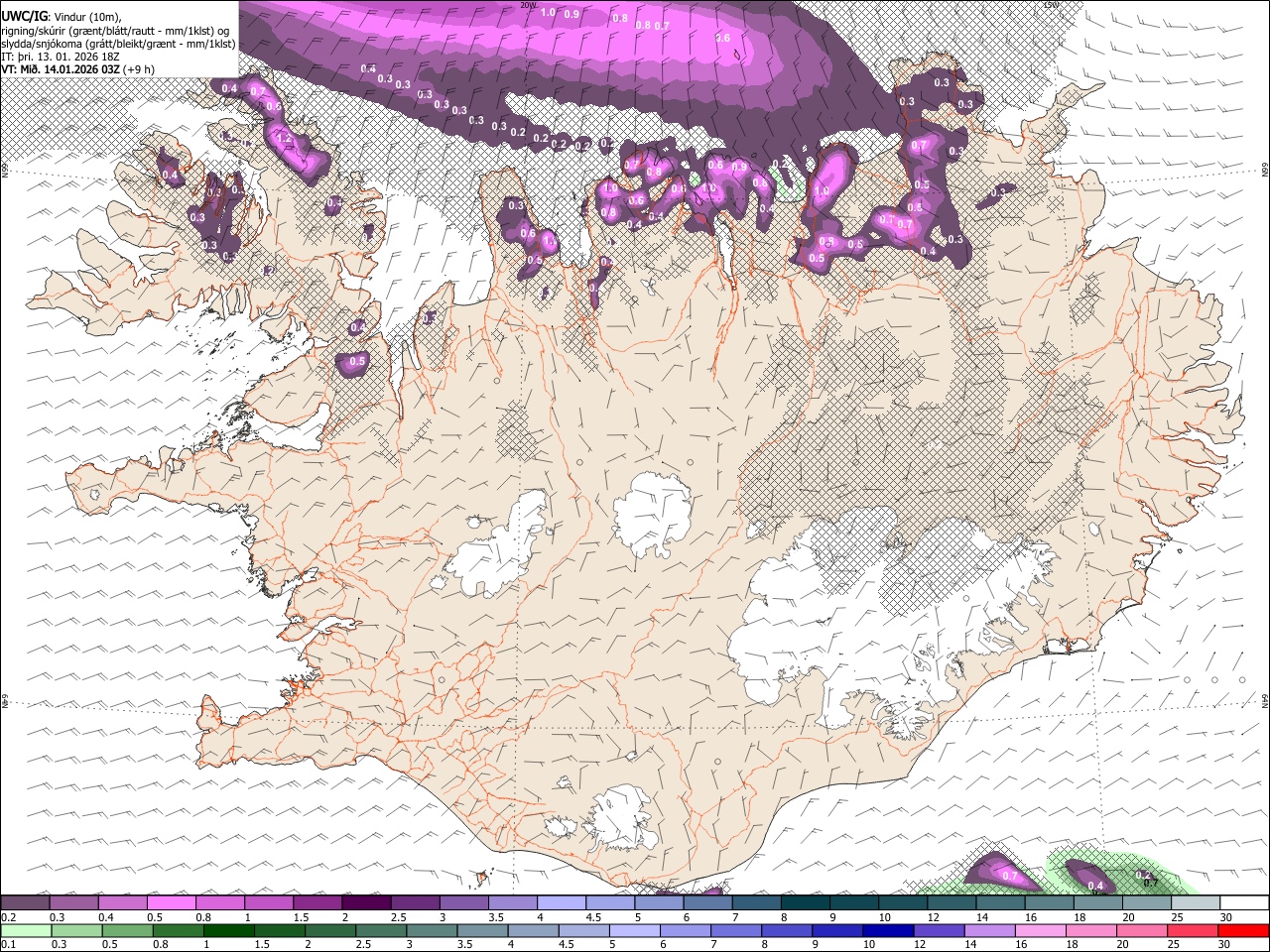This screenshot has width=1270, height=952.
Task: Pick upper scale dull purple swatch at 0.2
Action: click(25, 903)
